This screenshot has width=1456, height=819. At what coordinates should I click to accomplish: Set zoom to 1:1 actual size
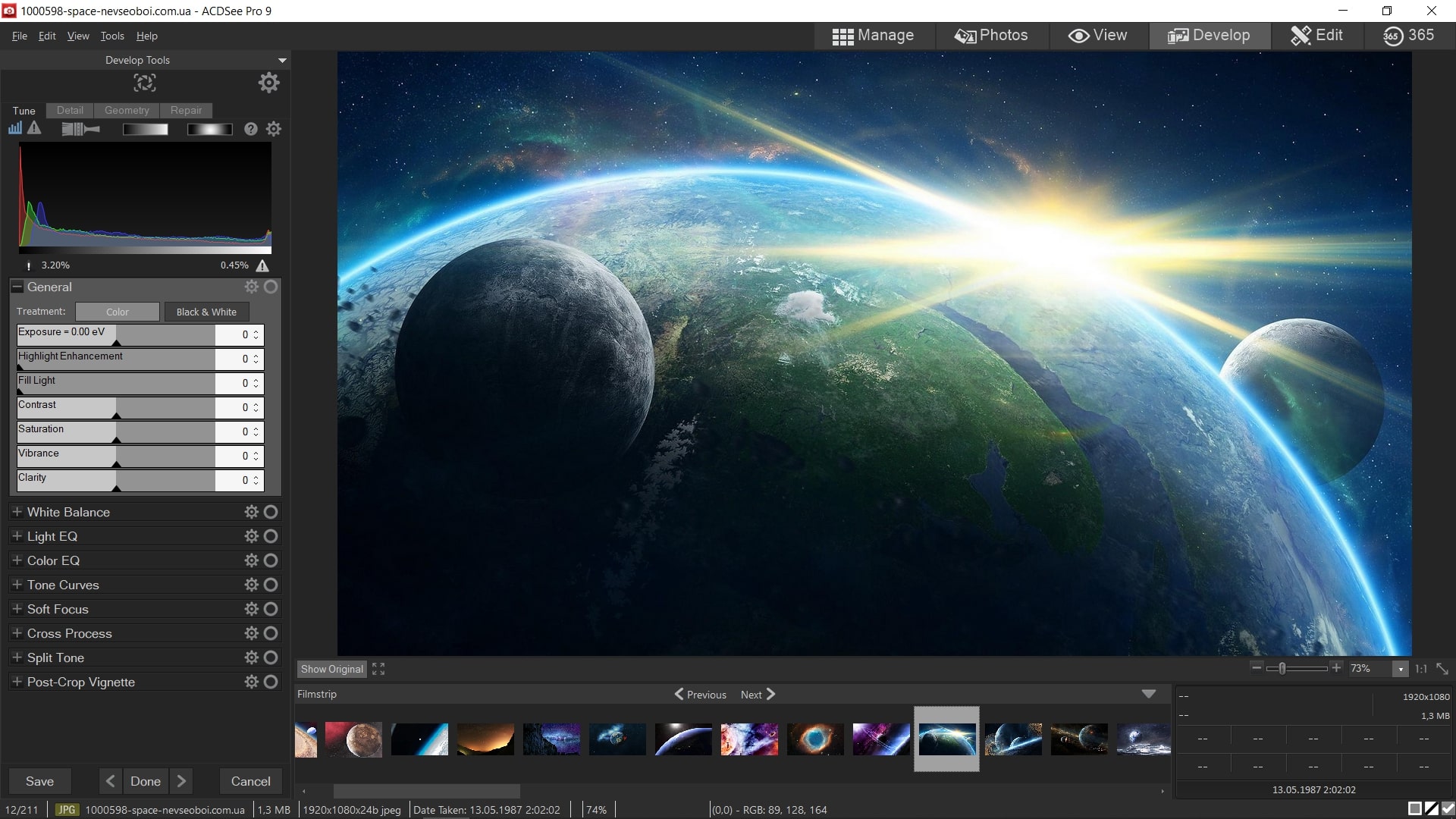[1421, 669]
